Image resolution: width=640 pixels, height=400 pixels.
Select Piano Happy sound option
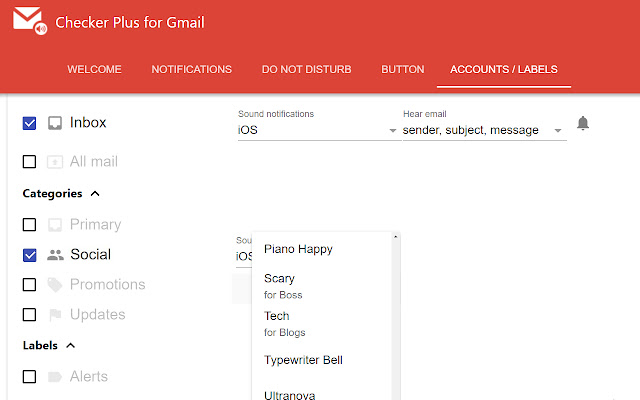click(298, 249)
